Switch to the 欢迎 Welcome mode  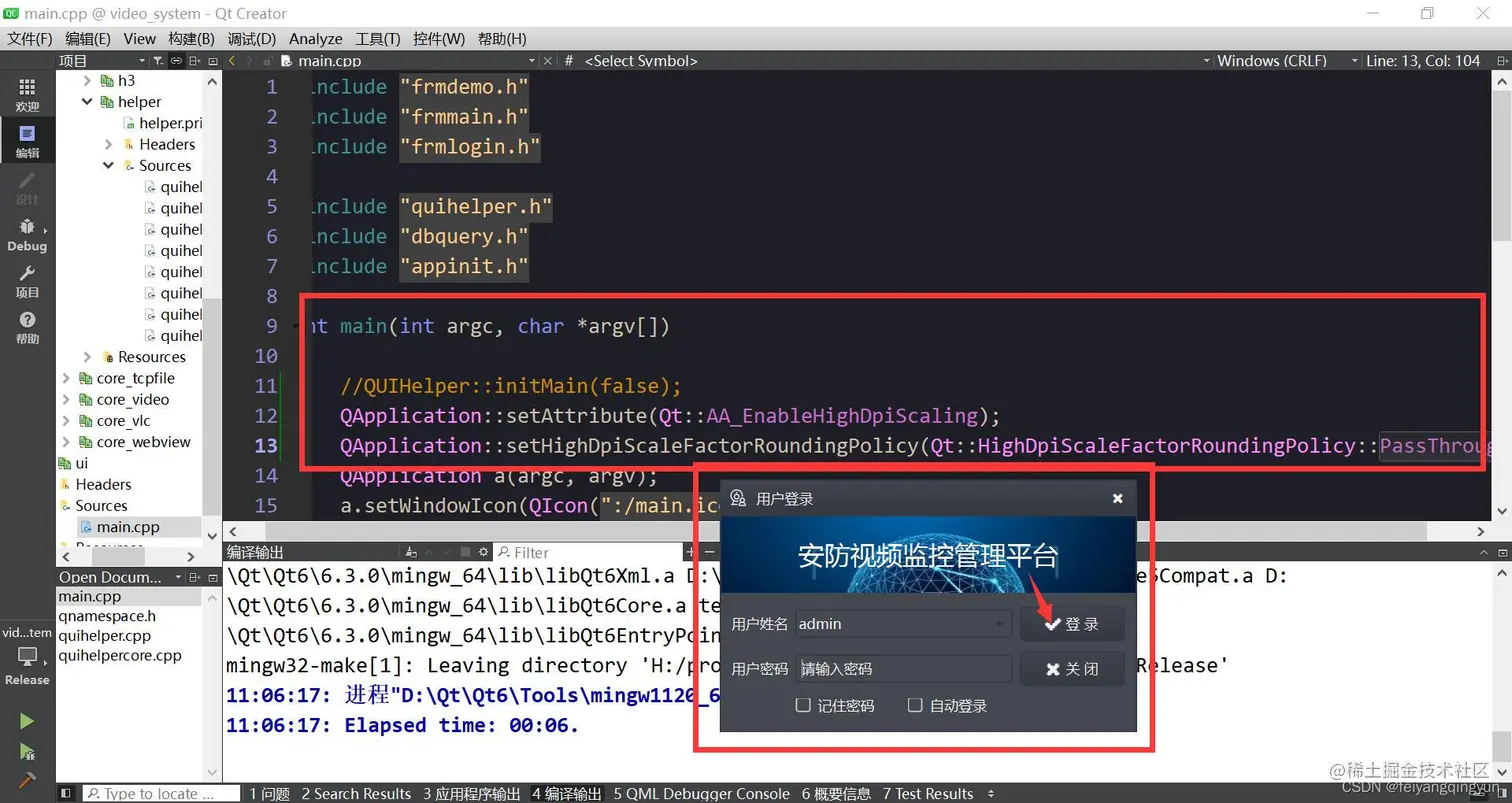[27, 93]
